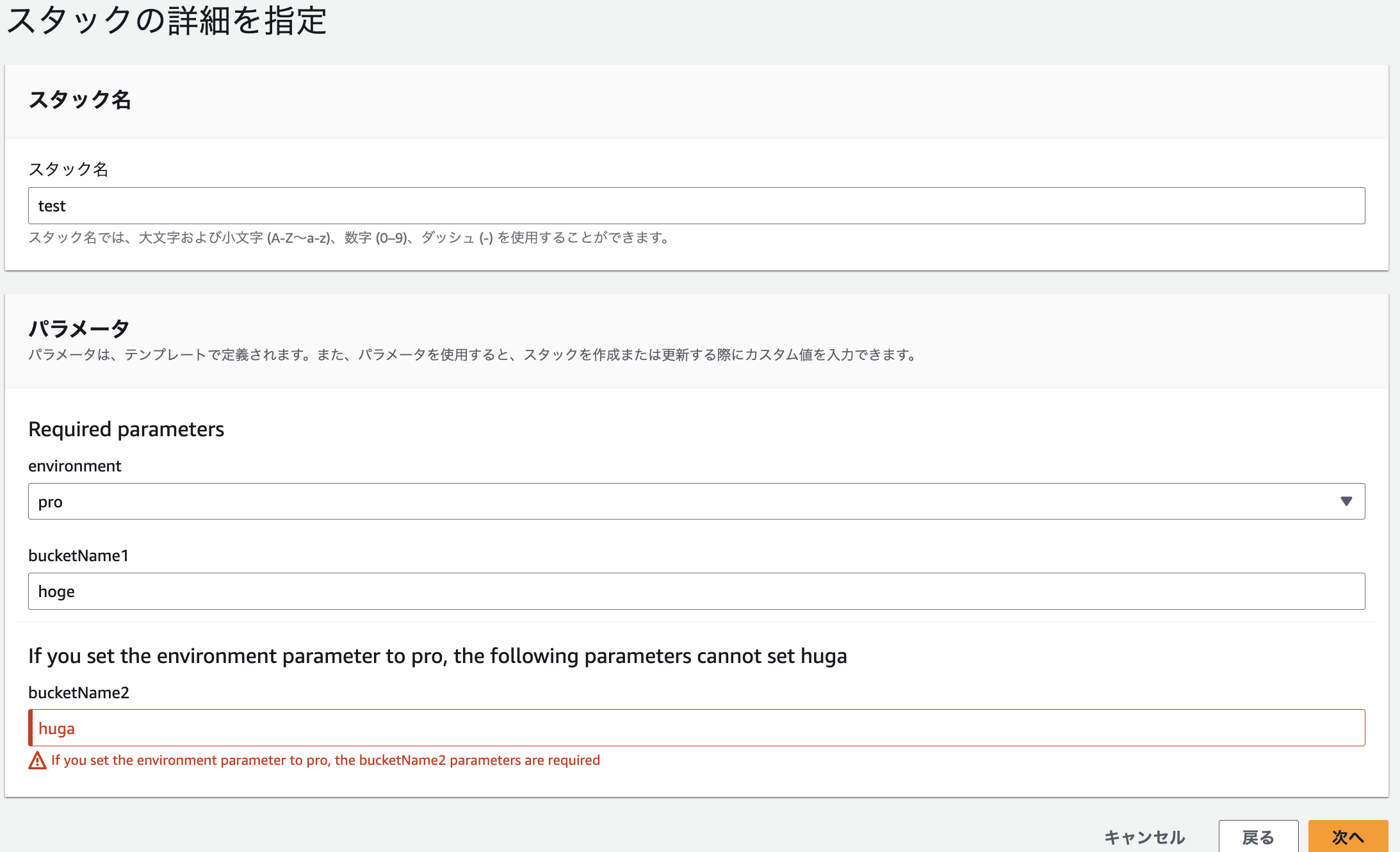1400x852 pixels.
Task: Click the pro environment rule heading
Action: coord(437,656)
